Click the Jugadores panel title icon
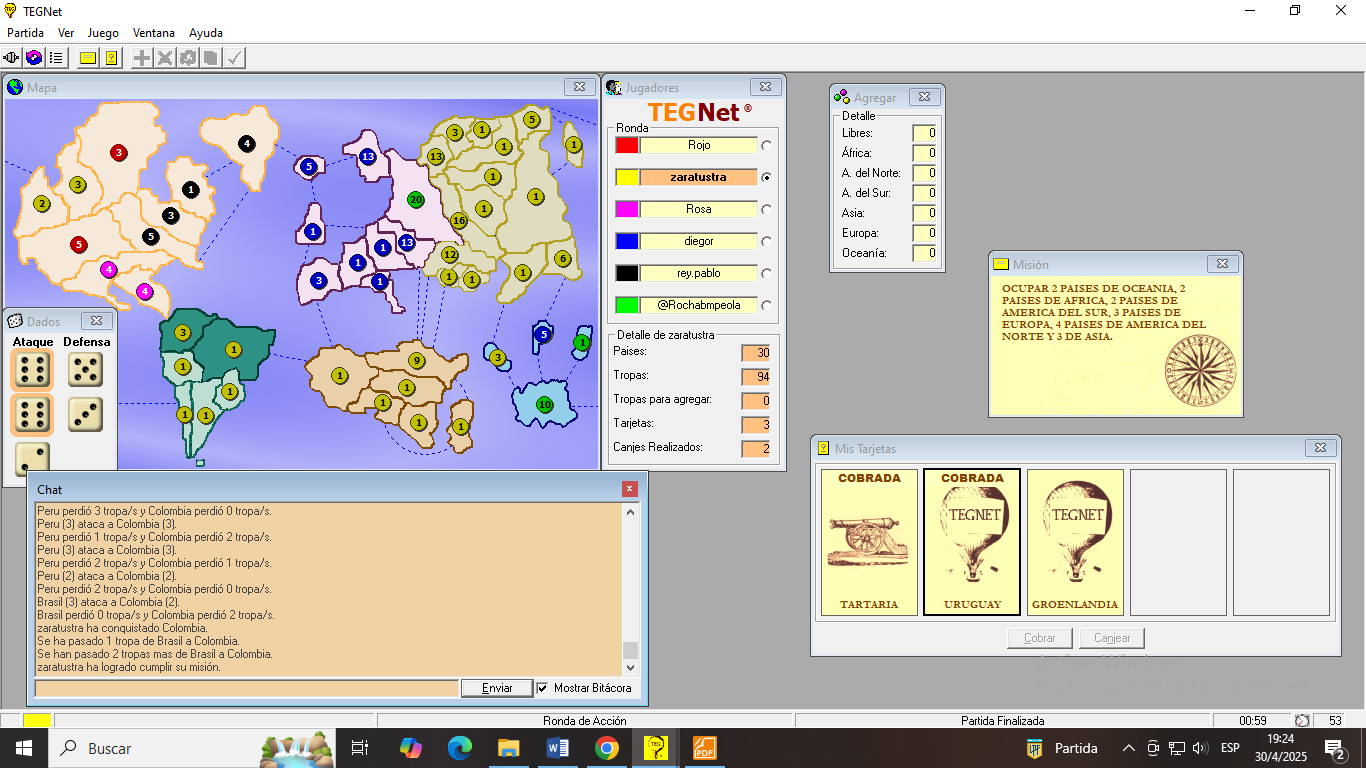 click(x=614, y=87)
